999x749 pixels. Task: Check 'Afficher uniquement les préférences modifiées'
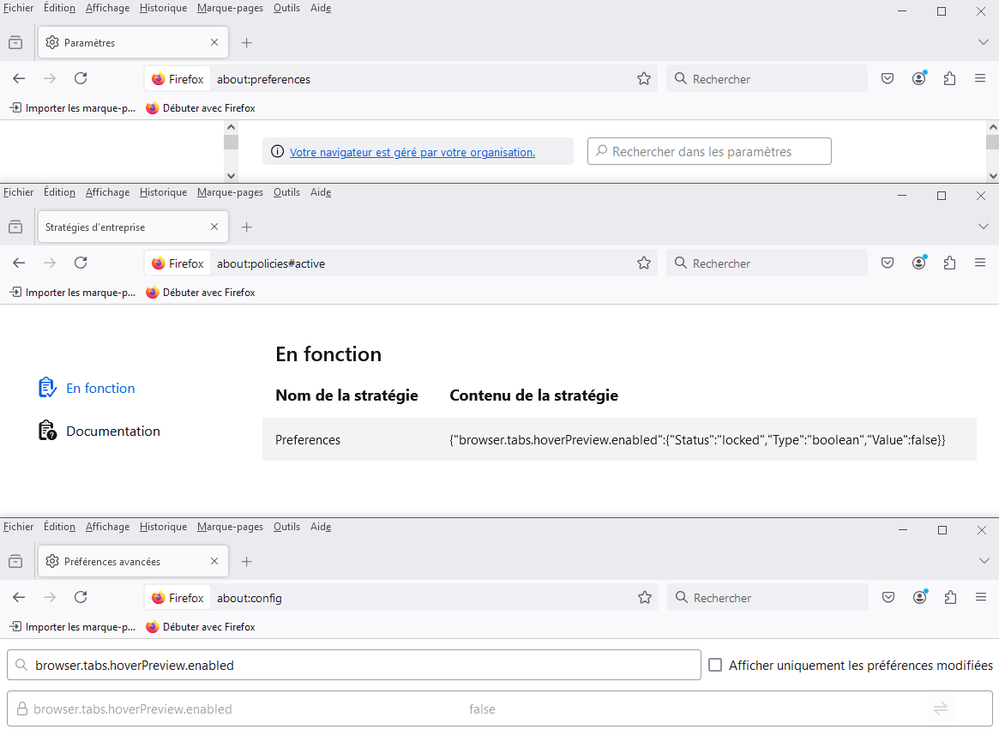[x=715, y=665]
